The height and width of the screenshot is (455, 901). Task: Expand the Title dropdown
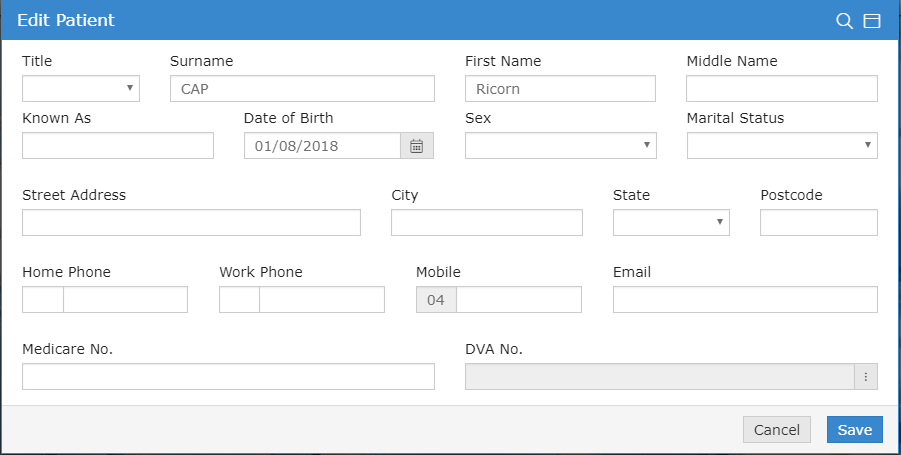(x=81, y=88)
